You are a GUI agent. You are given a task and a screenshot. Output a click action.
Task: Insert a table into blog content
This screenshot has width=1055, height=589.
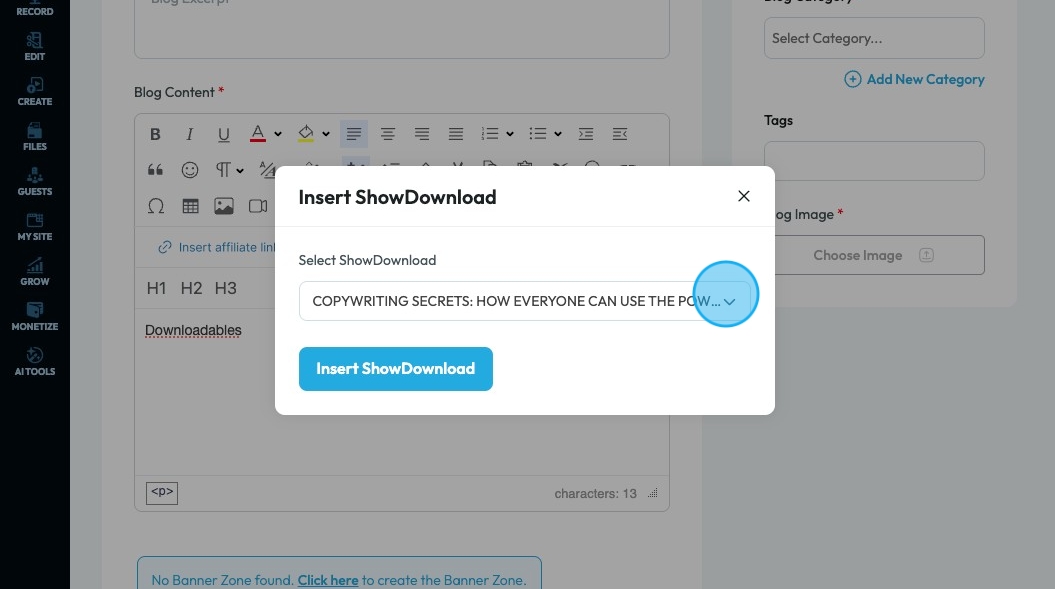[x=190, y=206]
